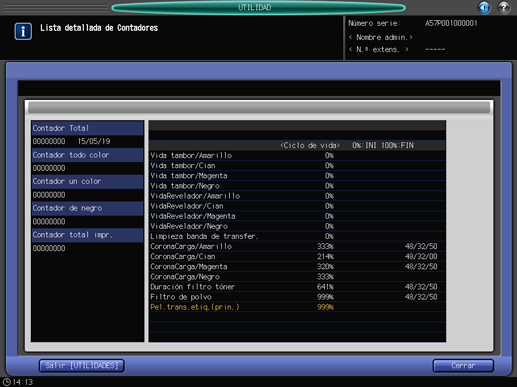
Task: Click the blue information icon
Action: [x=23, y=31]
